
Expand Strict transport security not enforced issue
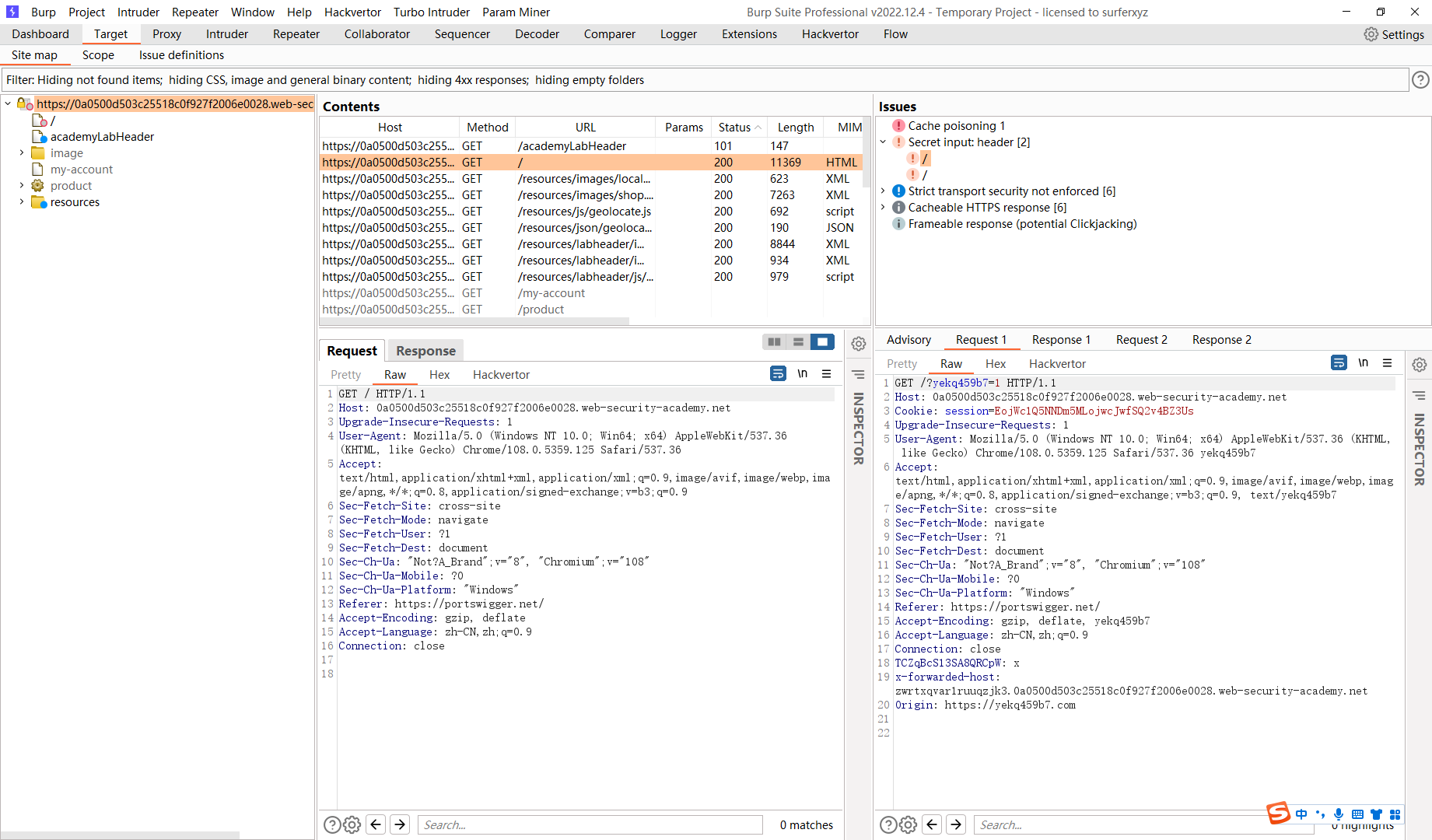[884, 191]
